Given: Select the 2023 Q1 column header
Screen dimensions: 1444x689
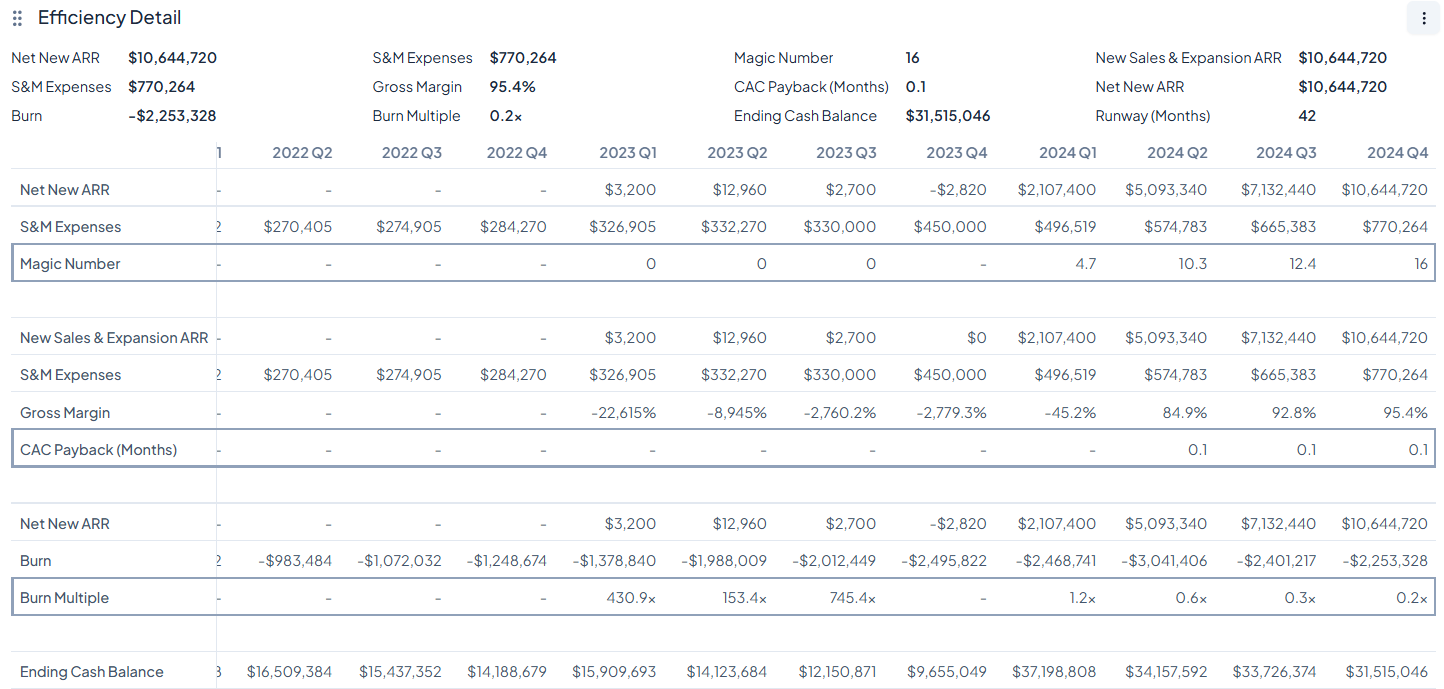Looking at the screenshot, I should point(628,152).
